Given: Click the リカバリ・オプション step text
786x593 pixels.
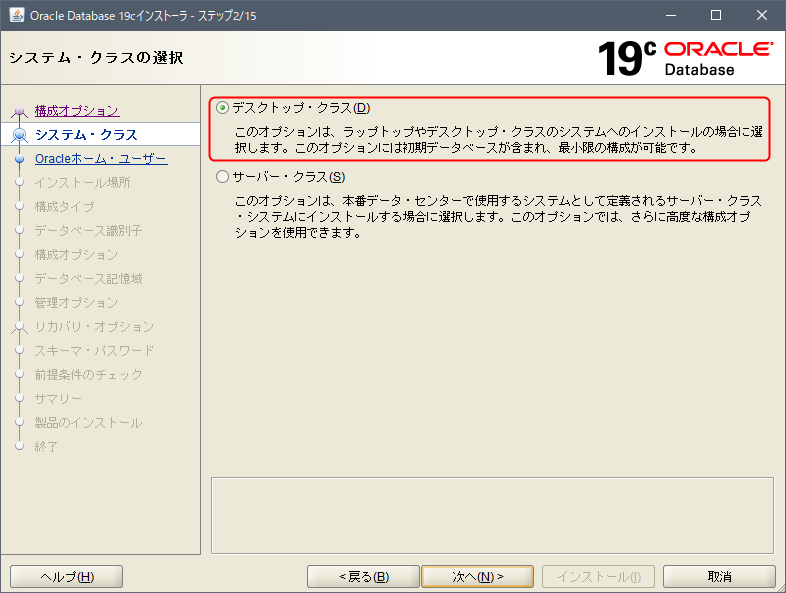Looking at the screenshot, I should click(94, 327).
